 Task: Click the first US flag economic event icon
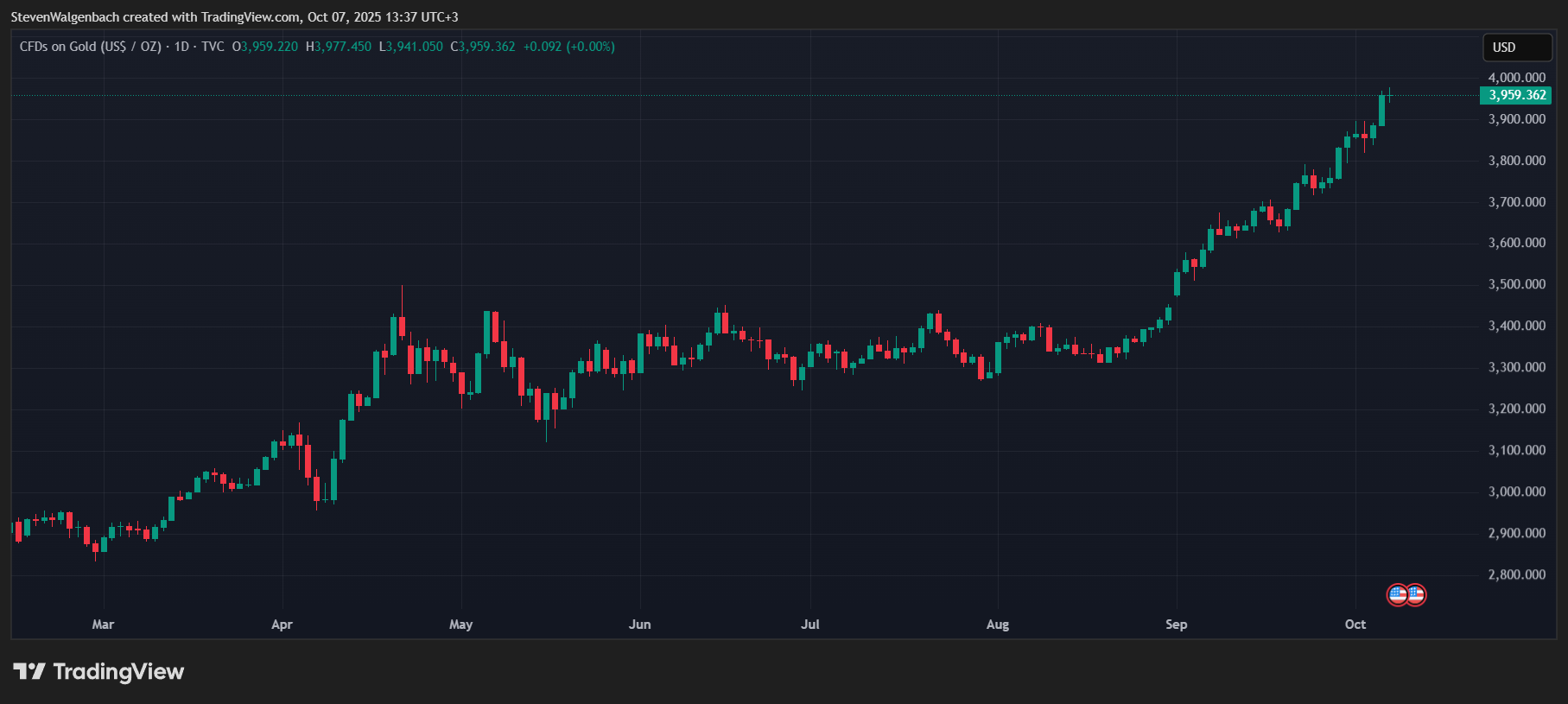pyautogui.click(x=1397, y=594)
